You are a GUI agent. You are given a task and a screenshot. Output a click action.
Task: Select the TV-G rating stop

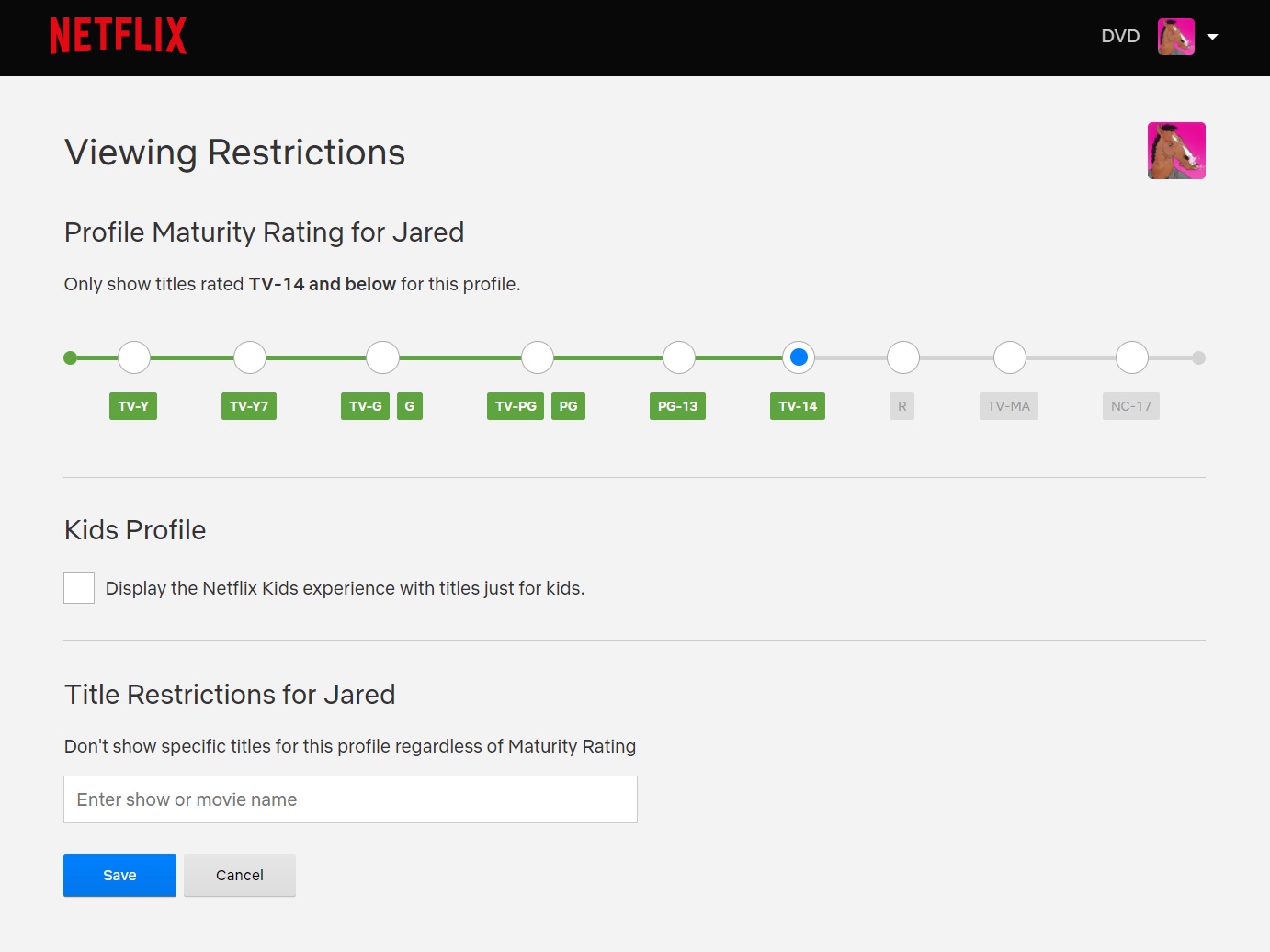tap(382, 357)
